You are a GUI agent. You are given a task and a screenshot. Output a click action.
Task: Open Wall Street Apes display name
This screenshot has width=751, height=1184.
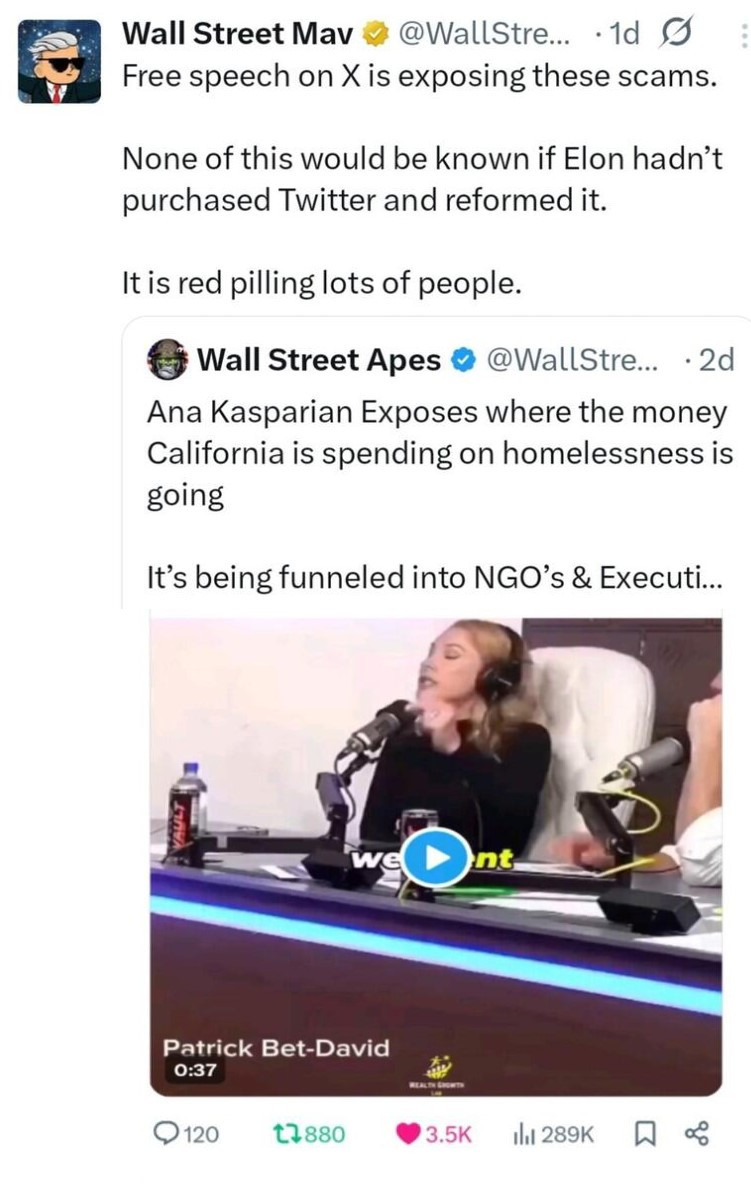point(319,360)
